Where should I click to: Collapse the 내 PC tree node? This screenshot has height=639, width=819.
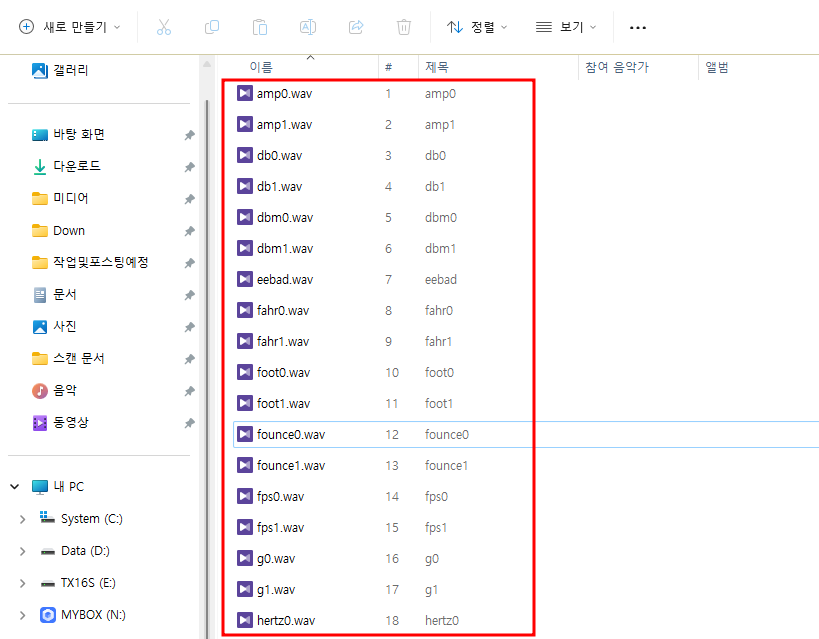(15, 486)
